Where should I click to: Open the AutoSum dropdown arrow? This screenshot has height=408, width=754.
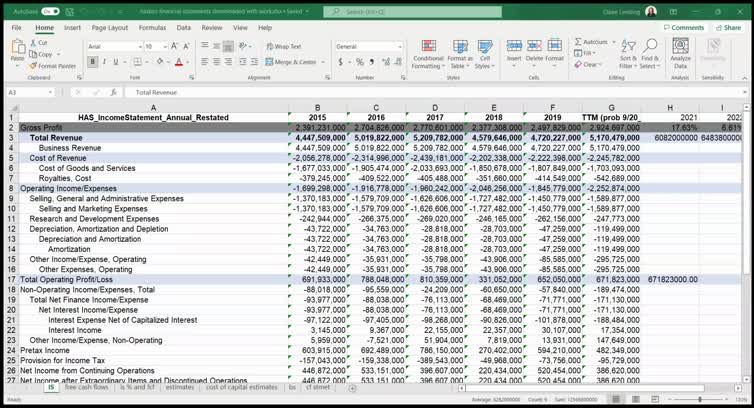614,42
